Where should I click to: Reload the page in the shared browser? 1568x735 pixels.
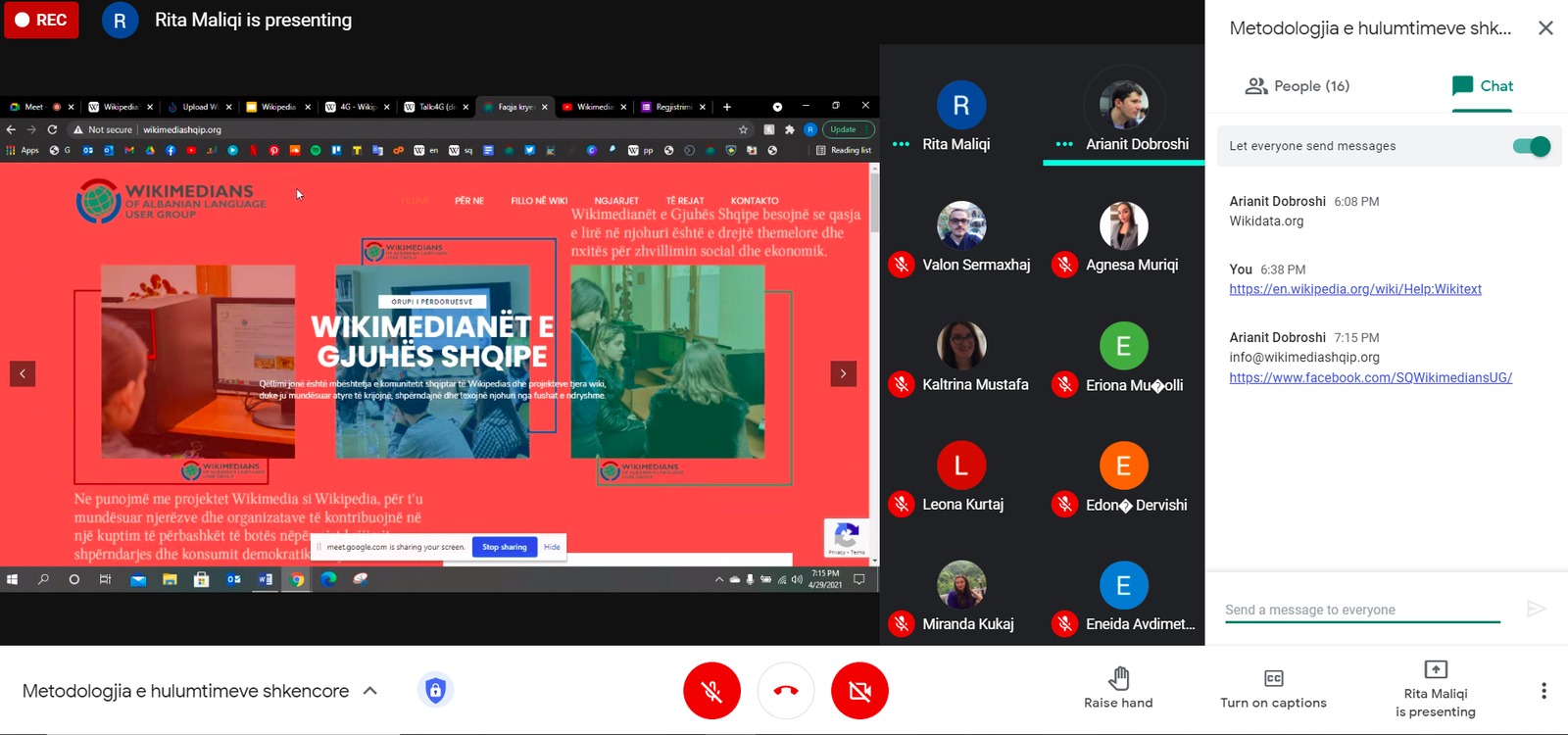point(52,129)
